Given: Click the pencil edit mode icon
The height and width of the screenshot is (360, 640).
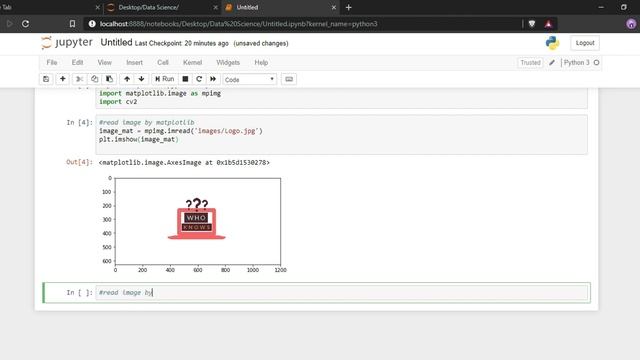Looking at the screenshot, I should tap(552, 62).
